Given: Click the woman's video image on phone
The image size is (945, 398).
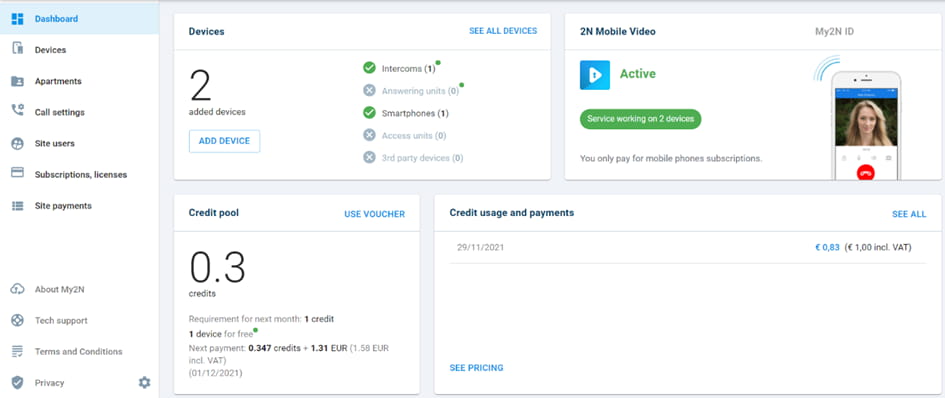Looking at the screenshot, I should coord(866,121).
